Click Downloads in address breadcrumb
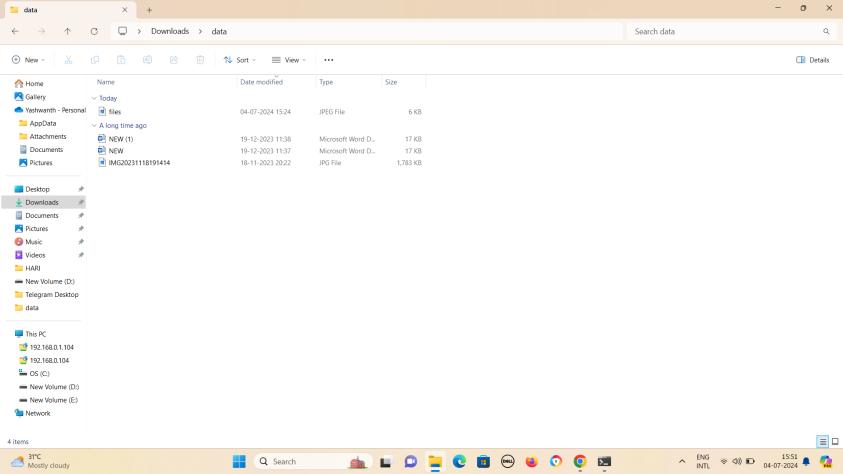This screenshot has height=474, width=843. (170, 31)
